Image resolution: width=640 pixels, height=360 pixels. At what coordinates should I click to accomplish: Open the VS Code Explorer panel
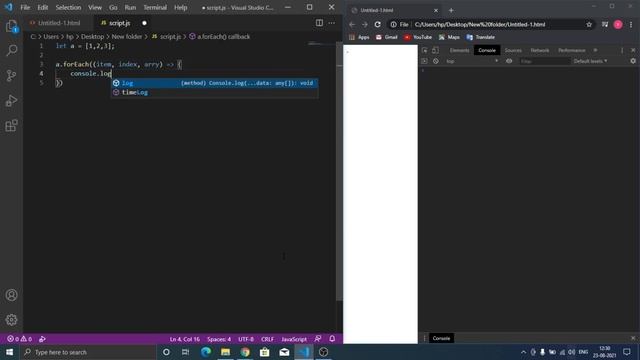click(x=11, y=27)
